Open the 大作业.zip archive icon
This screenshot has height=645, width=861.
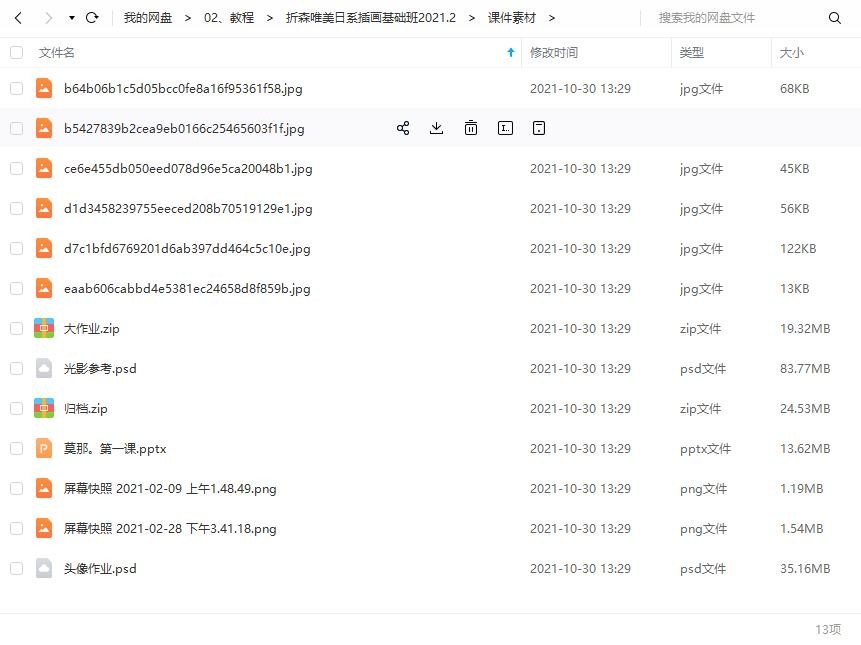pyautogui.click(x=44, y=328)
